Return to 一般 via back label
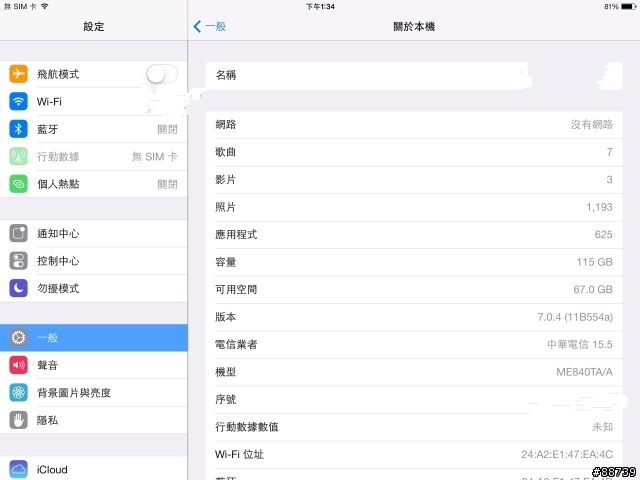The height and width of the screenshot is (480, 640). click(x=216, y=27)
